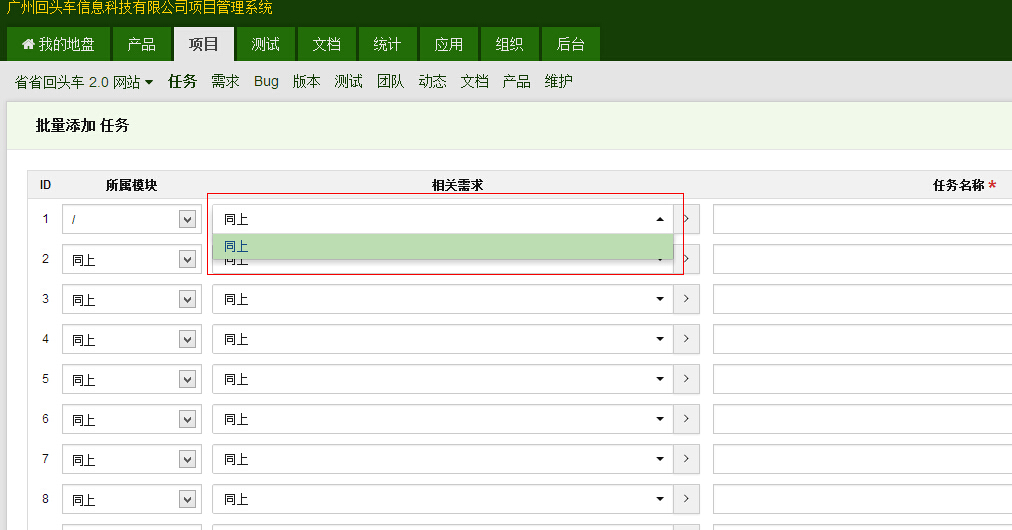Focus the 任务名称 field in row 6
1012x530 pixels.
point(862,420)
